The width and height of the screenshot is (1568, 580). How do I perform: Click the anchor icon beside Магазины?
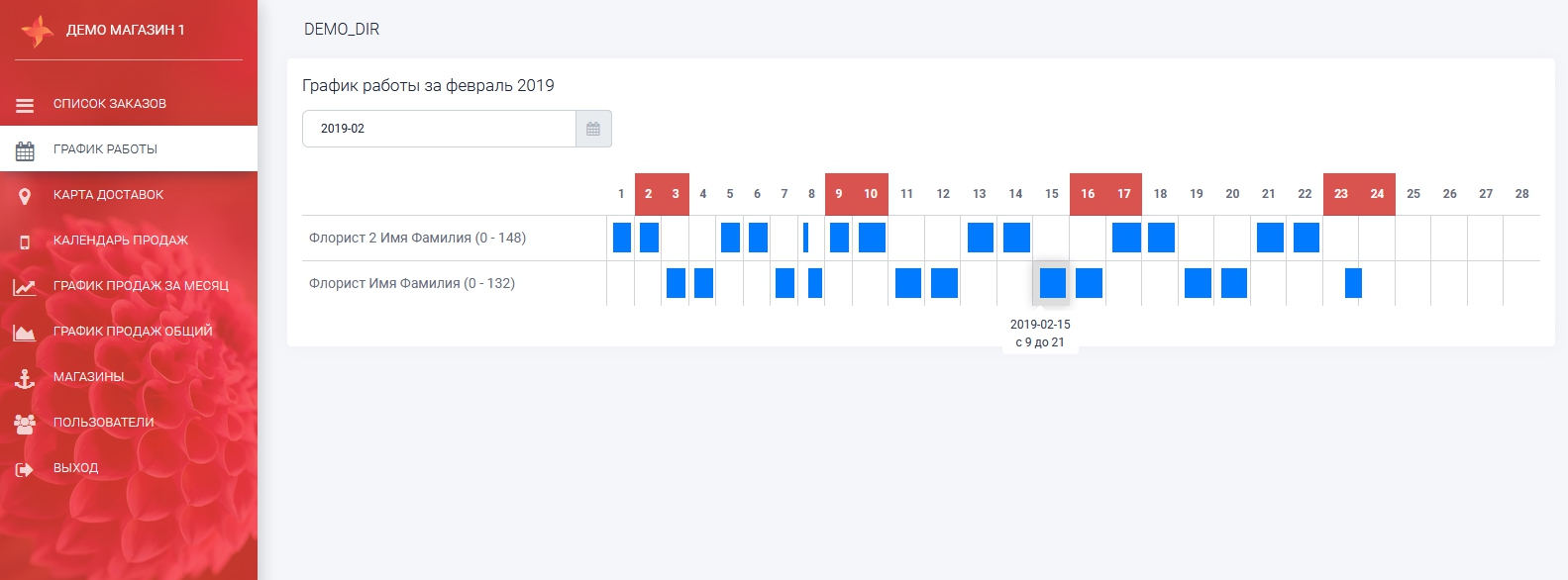coord(25,378)
